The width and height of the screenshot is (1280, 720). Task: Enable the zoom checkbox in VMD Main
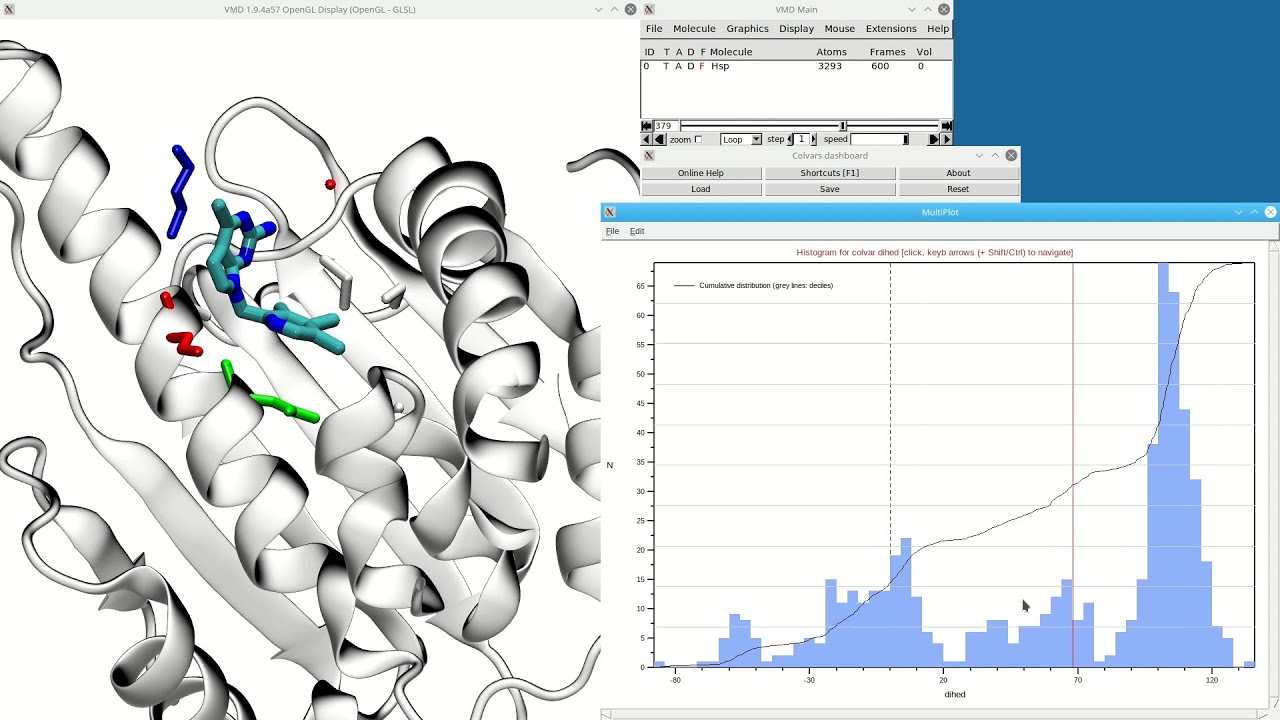(x=698, y=139)
